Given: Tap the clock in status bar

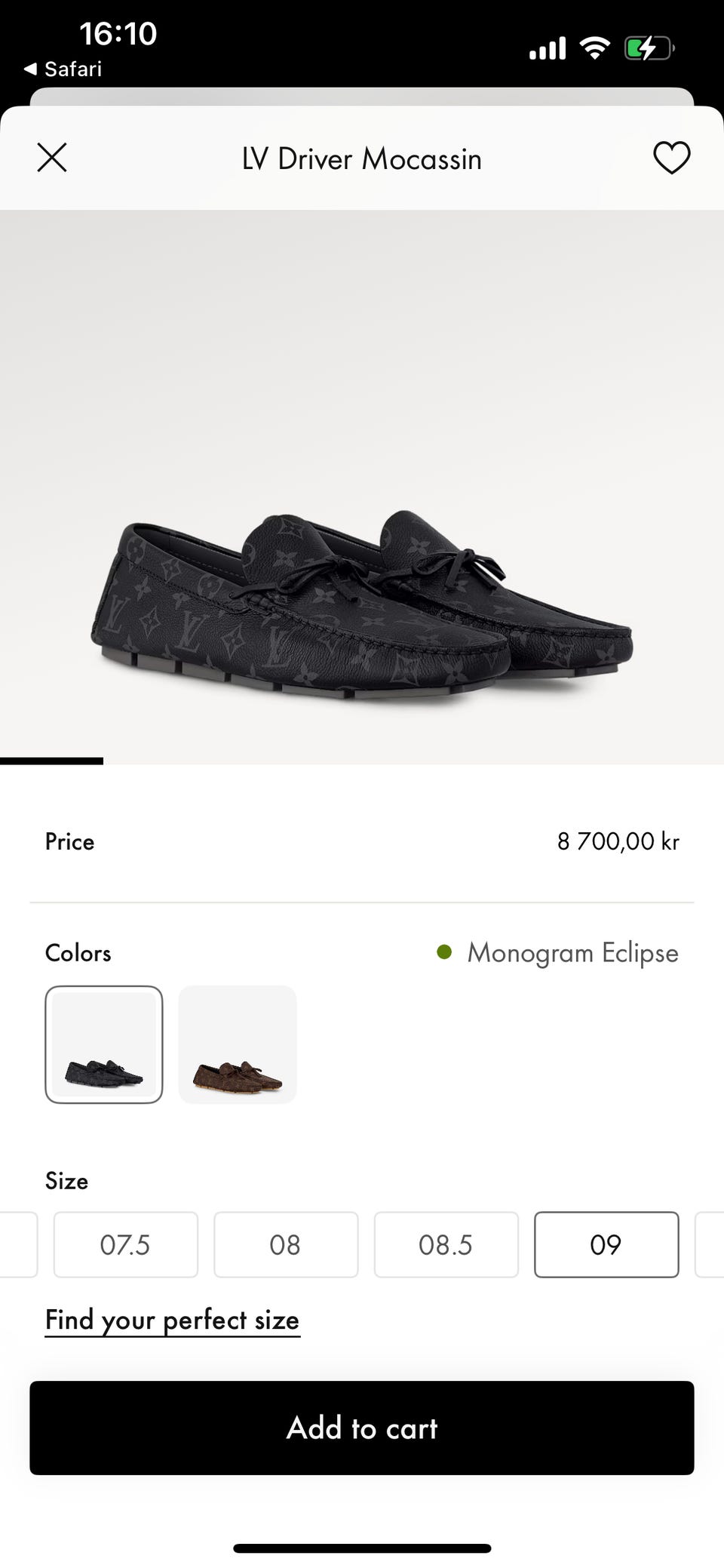Looking at the screenshot, I should pos(118,34).
